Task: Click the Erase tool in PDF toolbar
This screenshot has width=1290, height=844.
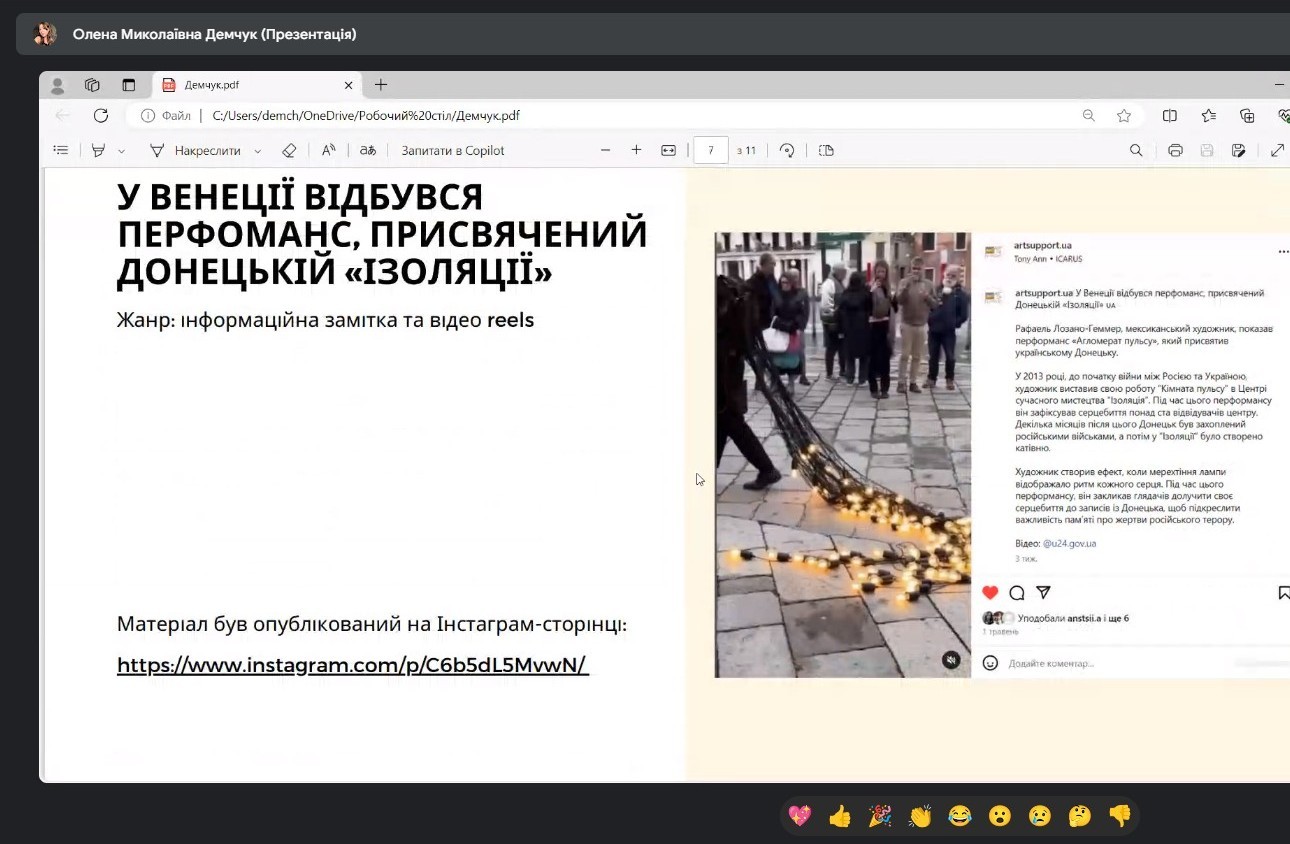Action: (289, 151)
